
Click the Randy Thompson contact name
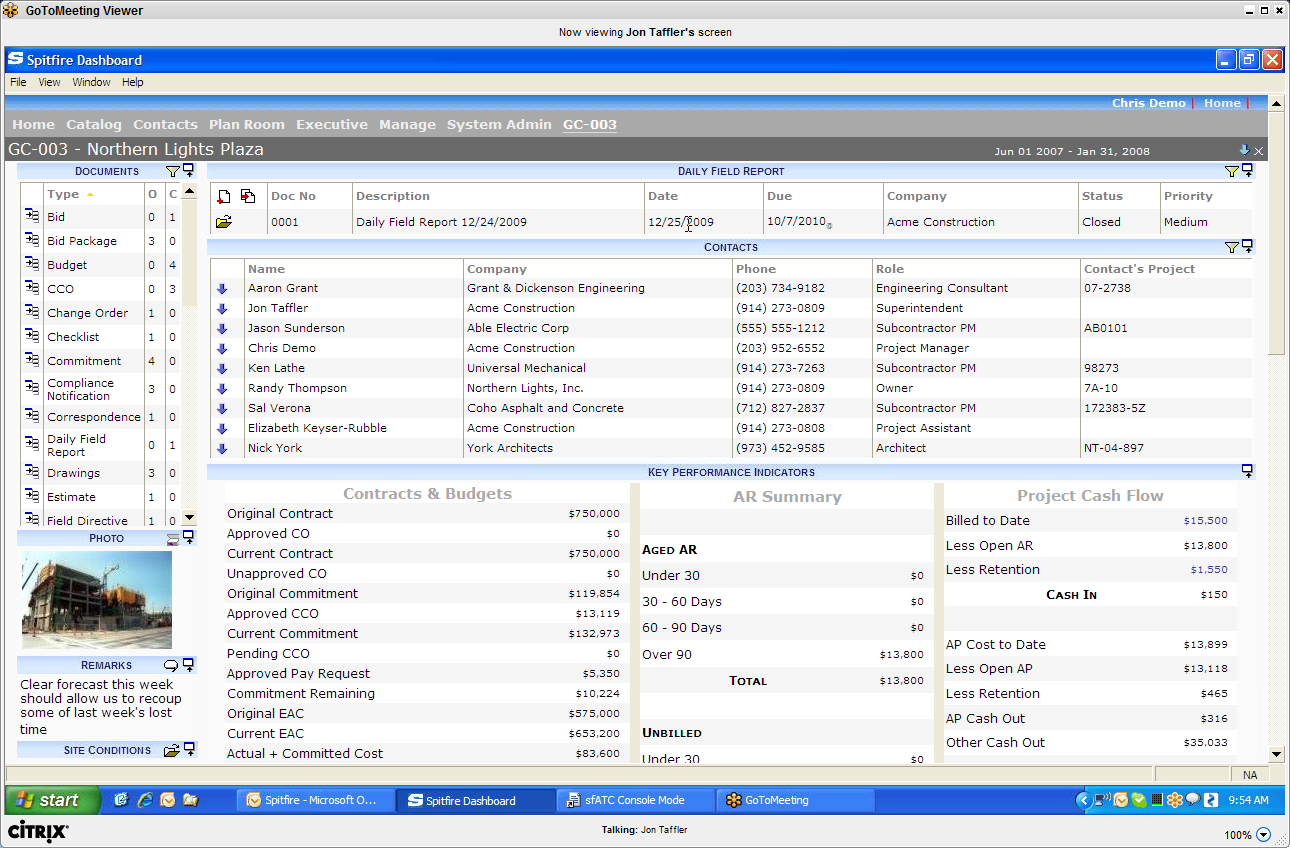tap(297, 388)
